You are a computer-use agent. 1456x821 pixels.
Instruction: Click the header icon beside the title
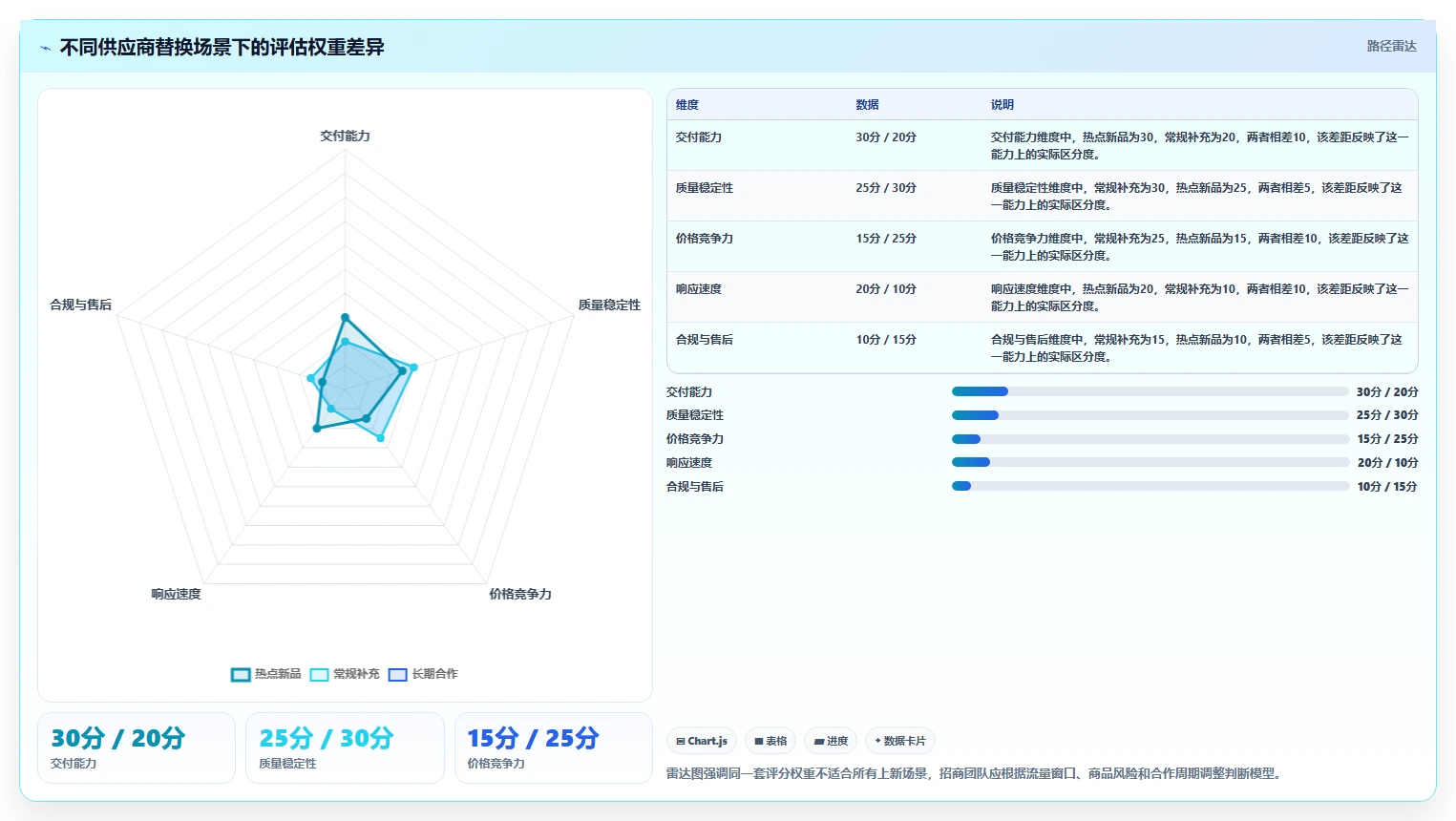(45, 48)
